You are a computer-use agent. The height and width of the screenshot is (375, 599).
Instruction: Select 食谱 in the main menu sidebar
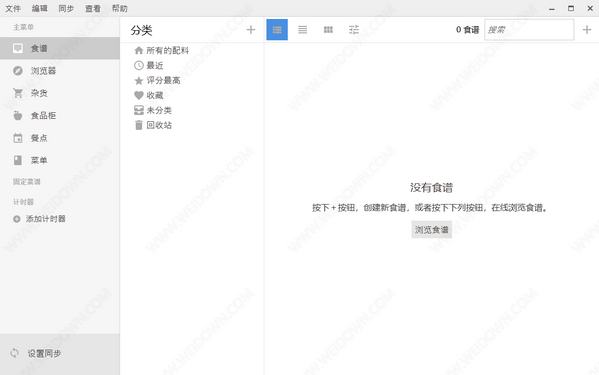[60, 48]
